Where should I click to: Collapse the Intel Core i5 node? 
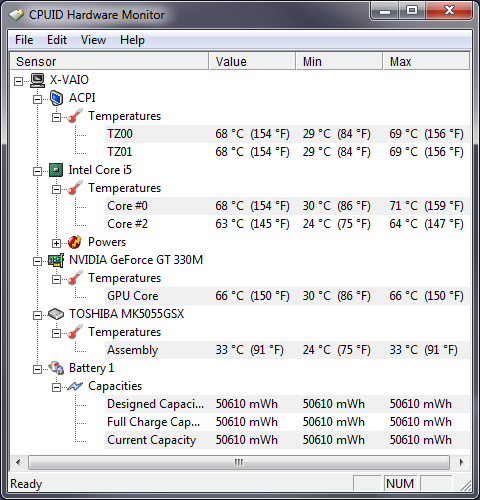[x=37, y=171]
